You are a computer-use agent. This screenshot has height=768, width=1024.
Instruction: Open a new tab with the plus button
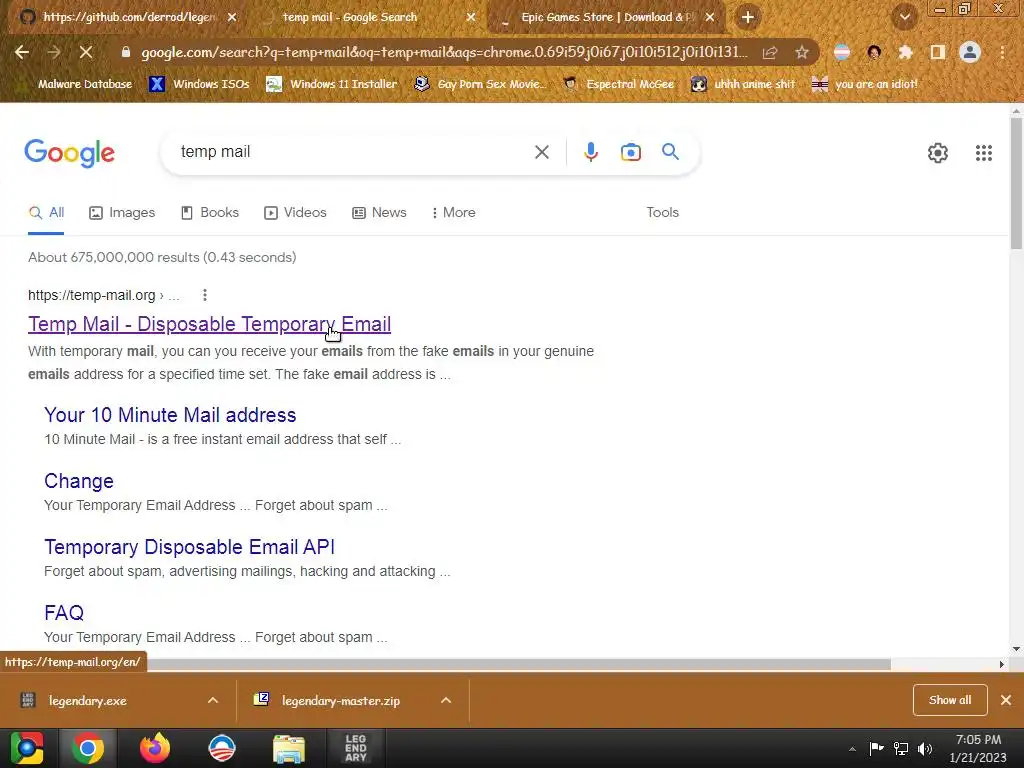[748, 17]
